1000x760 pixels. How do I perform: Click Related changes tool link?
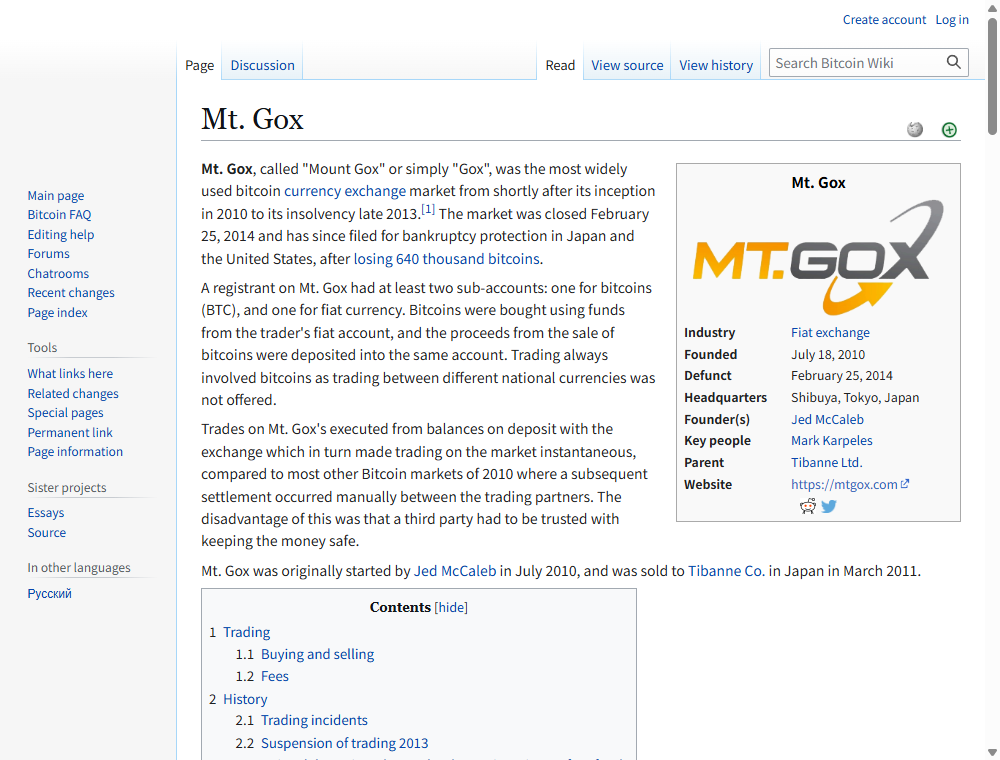73,393
